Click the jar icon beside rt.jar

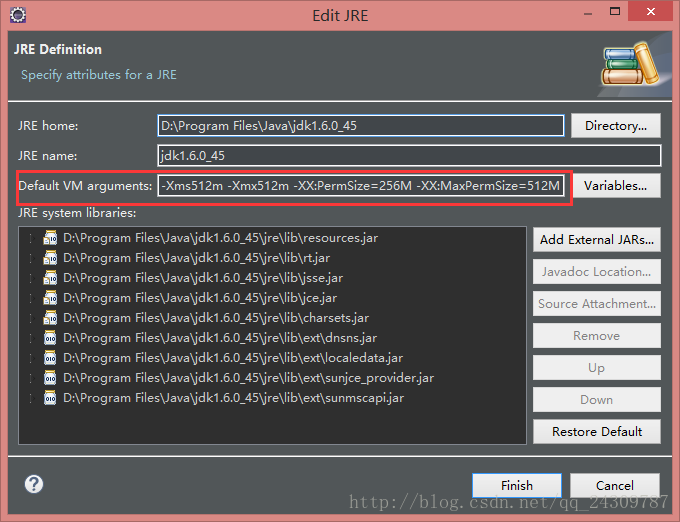(50, 258)
